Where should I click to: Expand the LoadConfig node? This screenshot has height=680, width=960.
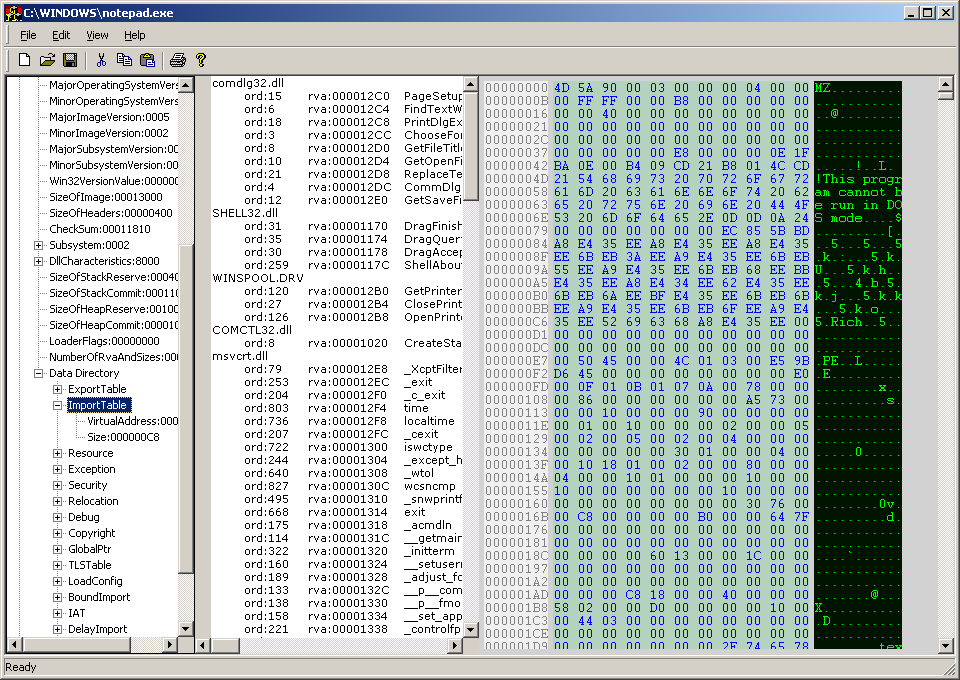pos(58,581)
